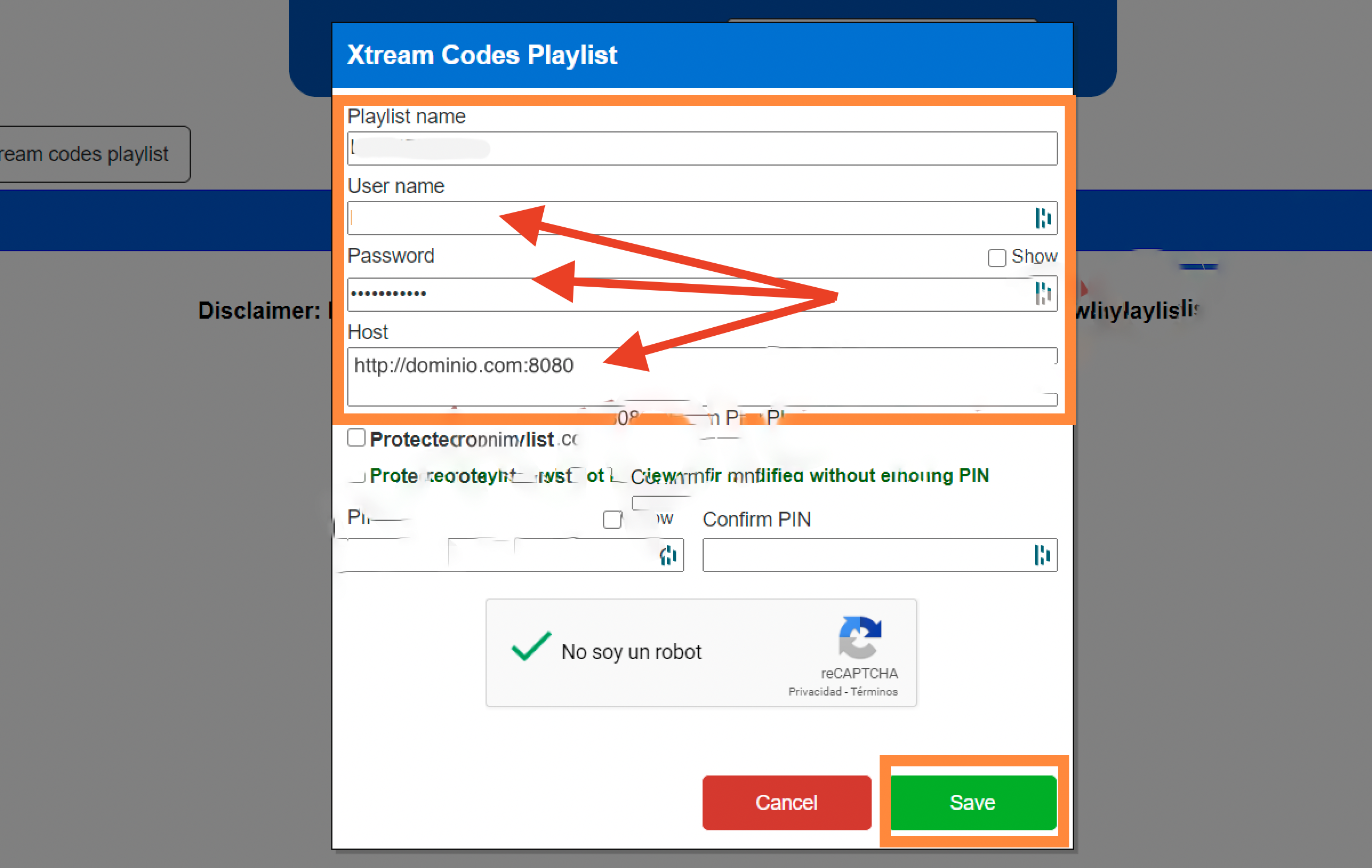This screenshot has height=868, width=1372.
Task: Select the Password input field
Action: (702, 294)
